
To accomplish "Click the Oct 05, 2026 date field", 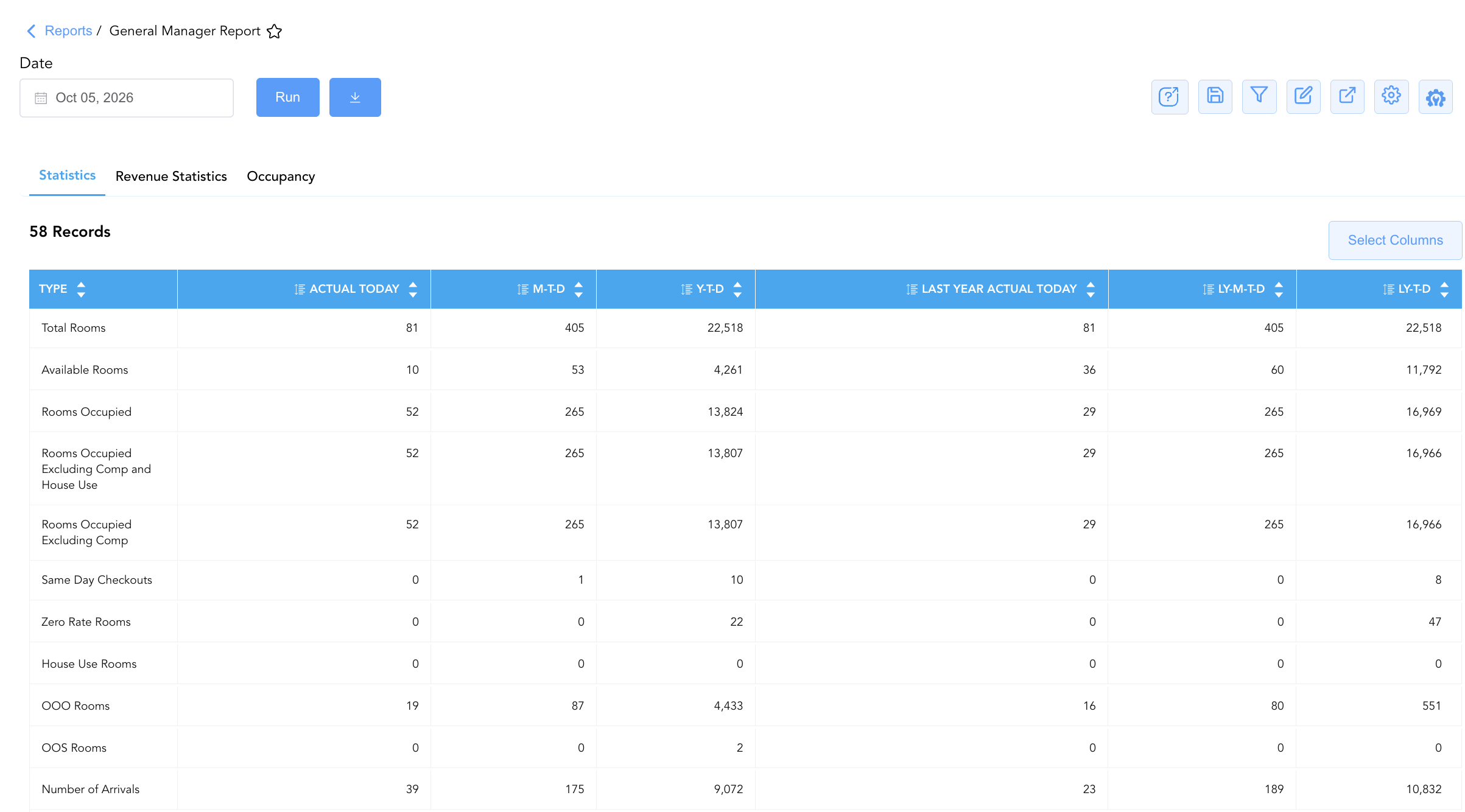I will (x=127, y=98).
